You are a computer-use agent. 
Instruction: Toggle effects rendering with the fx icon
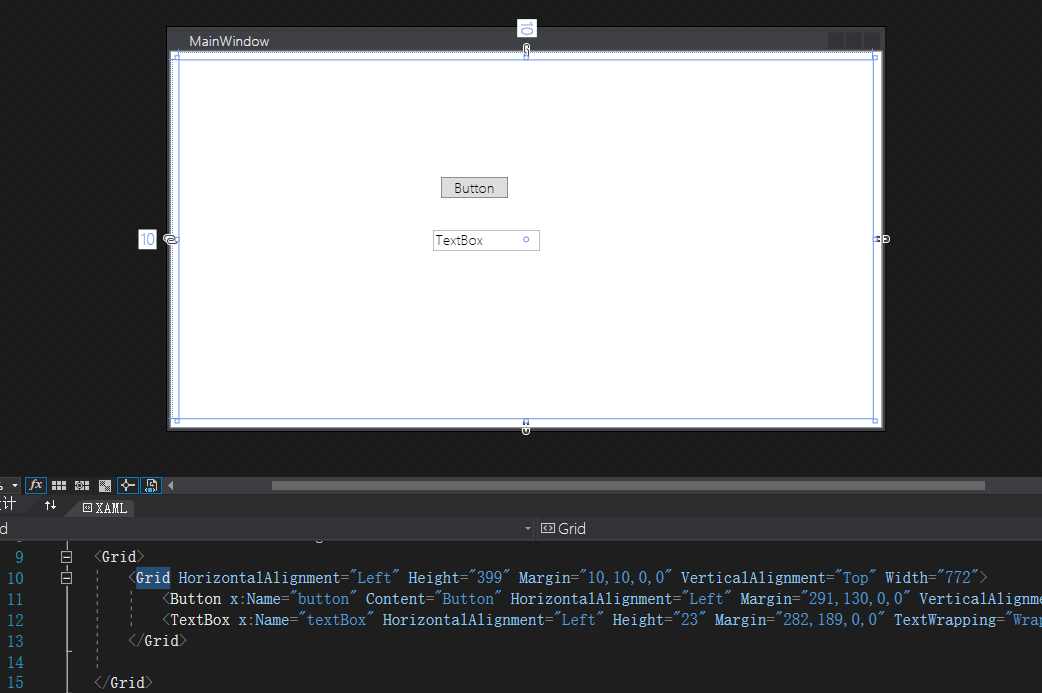(36, 485)
